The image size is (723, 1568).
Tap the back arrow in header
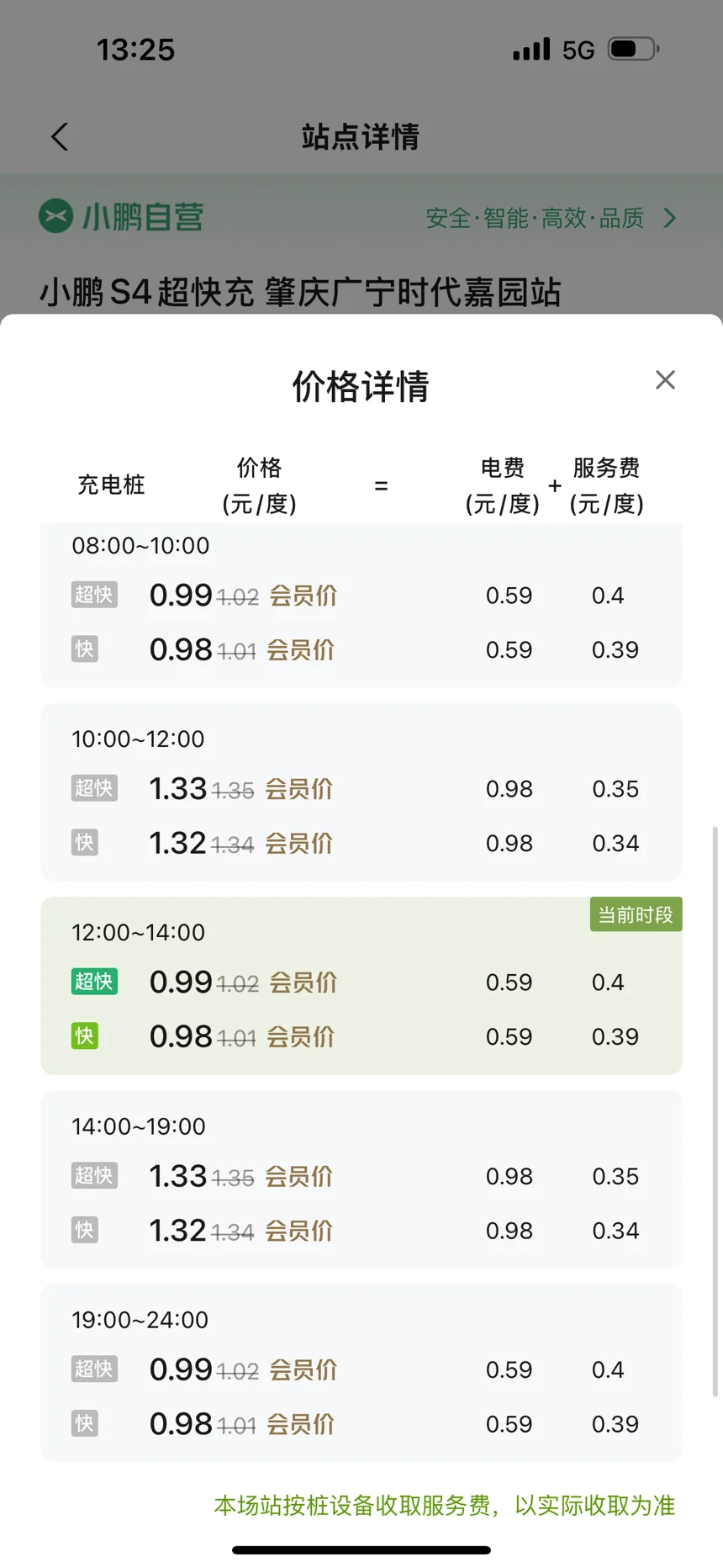[x=60, y=136]
